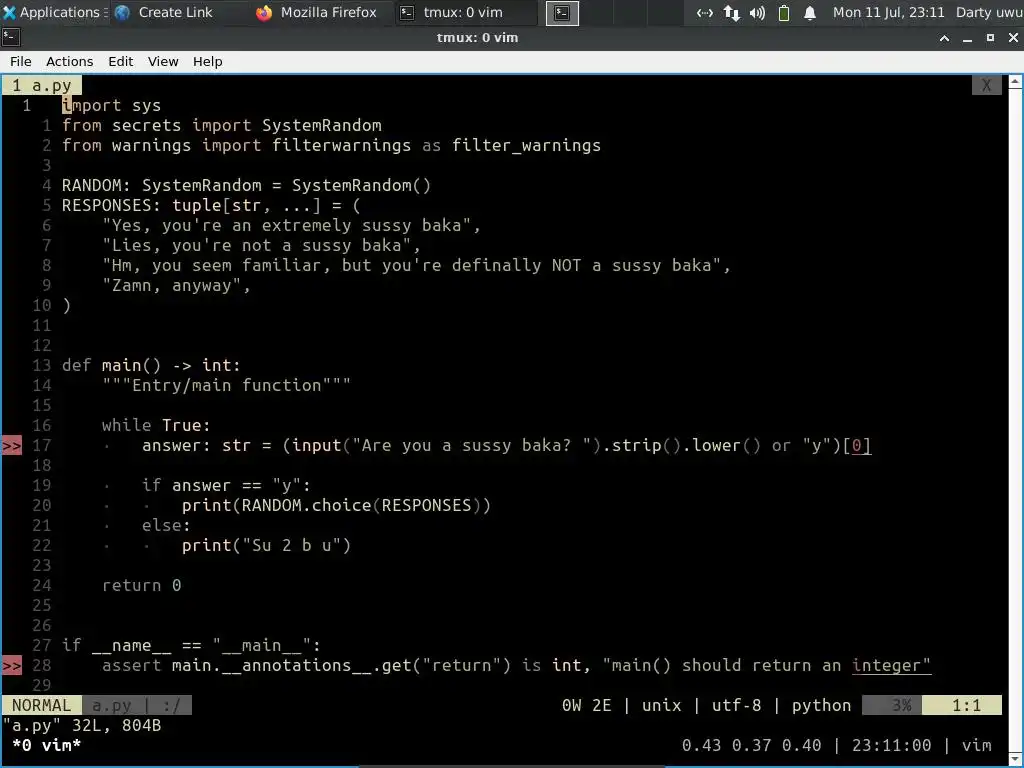The height and width of the screenshot is (768, 1024).
Task: Open the network transfer arrows icon
Action: click(x=731, y=13)
